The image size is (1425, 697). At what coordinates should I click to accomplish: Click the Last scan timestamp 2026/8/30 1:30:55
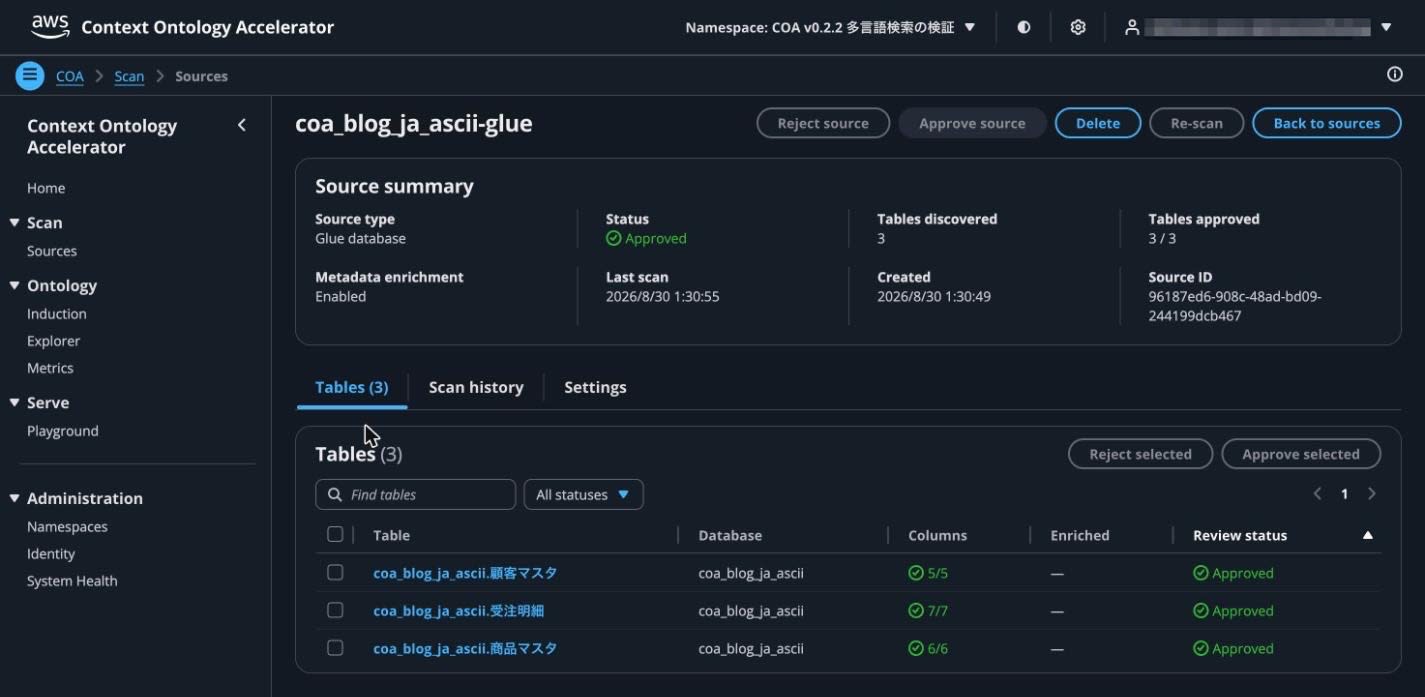(663, 296)
